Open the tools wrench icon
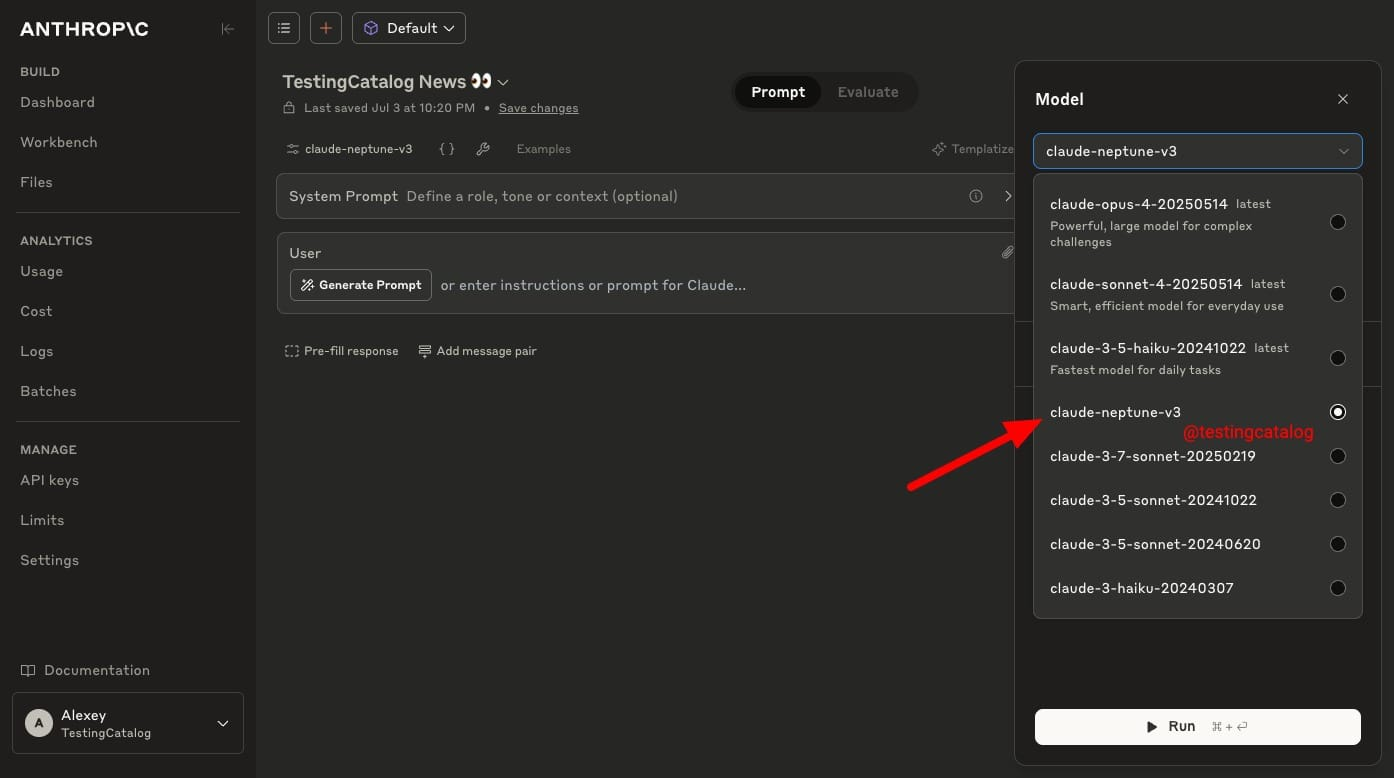This screenshot has height=778, width=1394. 483,149
